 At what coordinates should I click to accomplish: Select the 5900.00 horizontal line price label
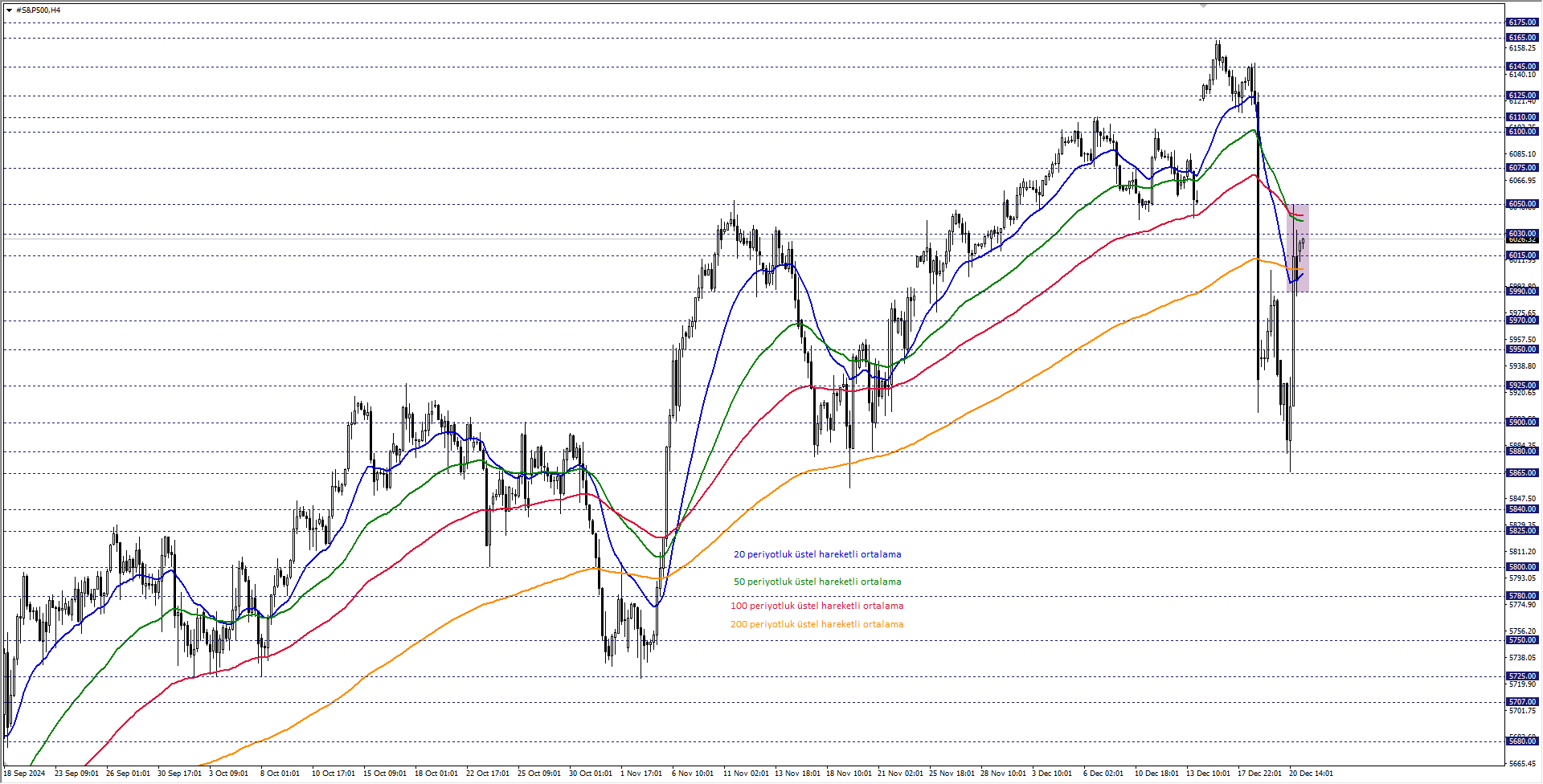pos(1522,423)
